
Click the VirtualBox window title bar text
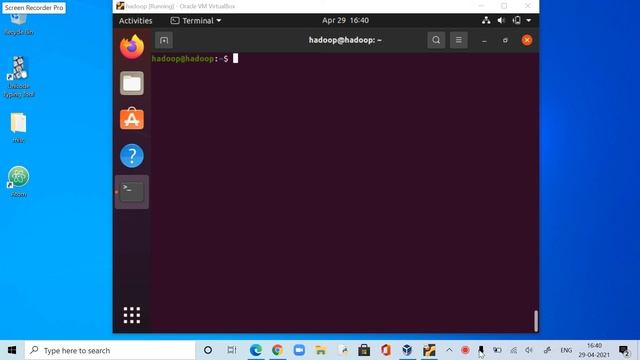(180, 6)
